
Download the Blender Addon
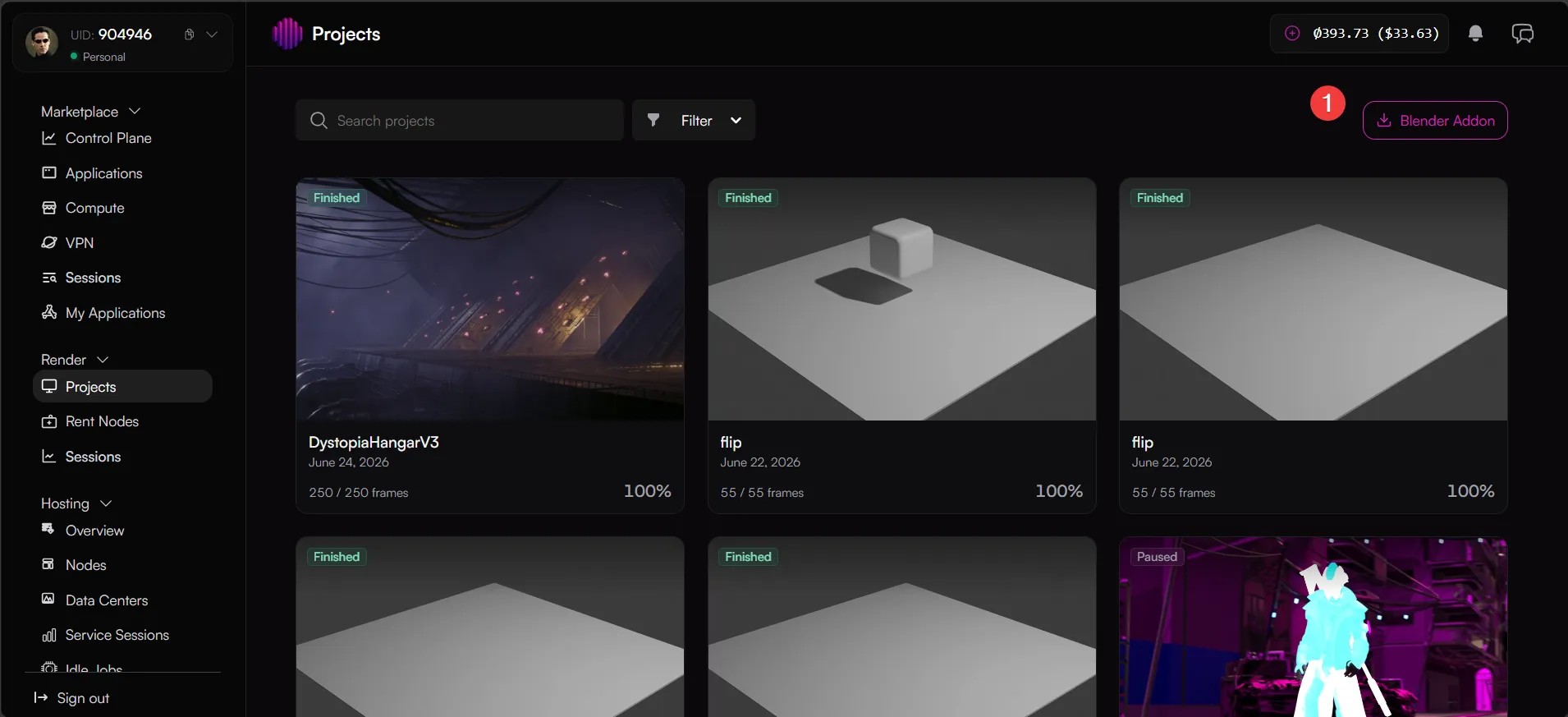1435,121
